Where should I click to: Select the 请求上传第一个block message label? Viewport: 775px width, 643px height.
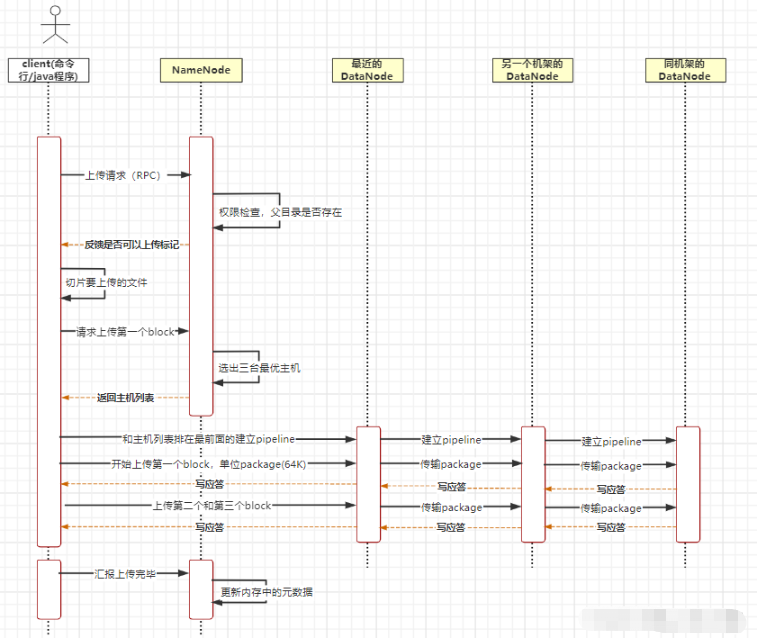[125, 332]
